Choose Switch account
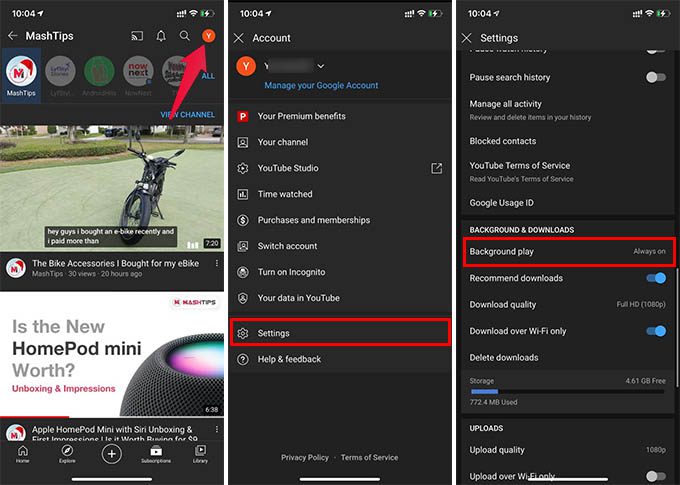 [340, 246]
